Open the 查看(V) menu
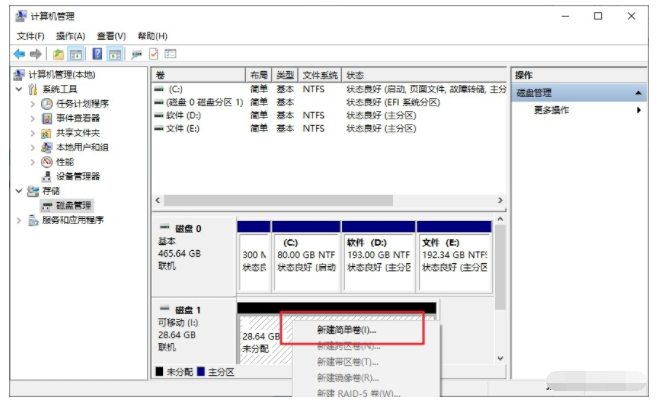 (112, 35)
